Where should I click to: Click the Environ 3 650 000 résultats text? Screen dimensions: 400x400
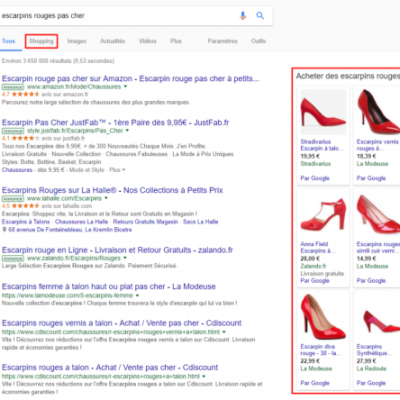click(x=58, y=61)
